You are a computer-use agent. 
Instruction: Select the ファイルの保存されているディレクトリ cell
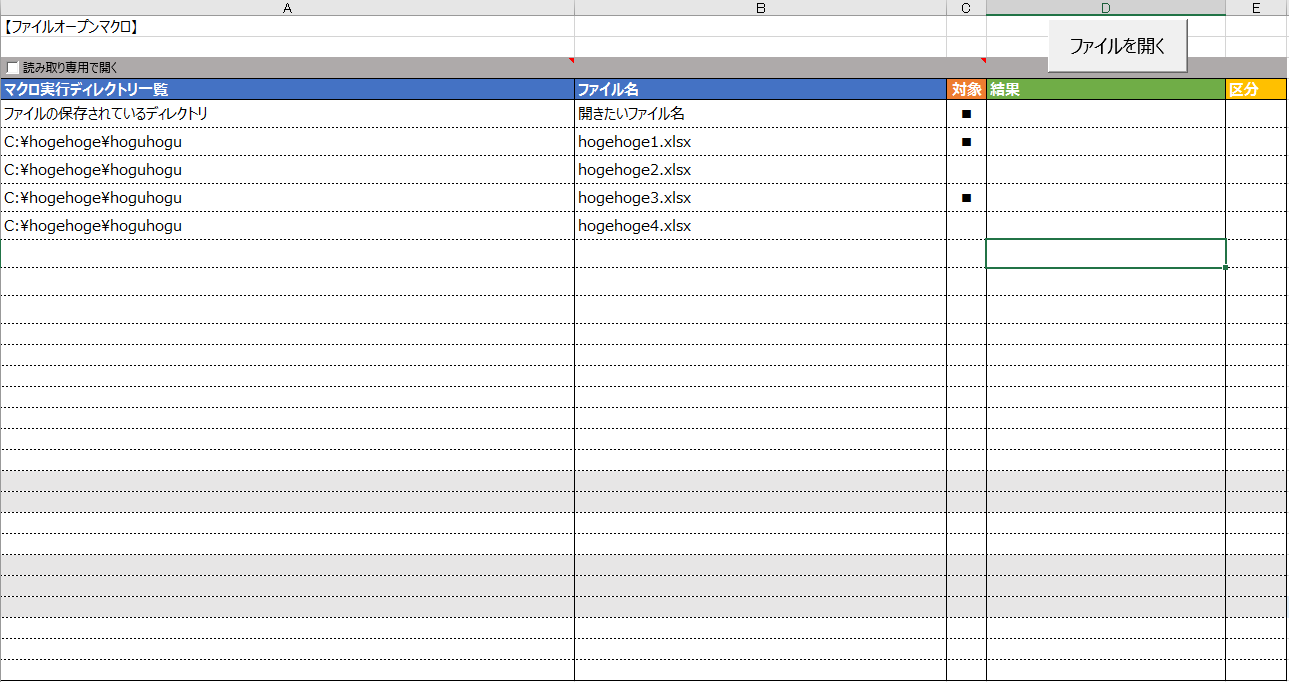(287, 114)
